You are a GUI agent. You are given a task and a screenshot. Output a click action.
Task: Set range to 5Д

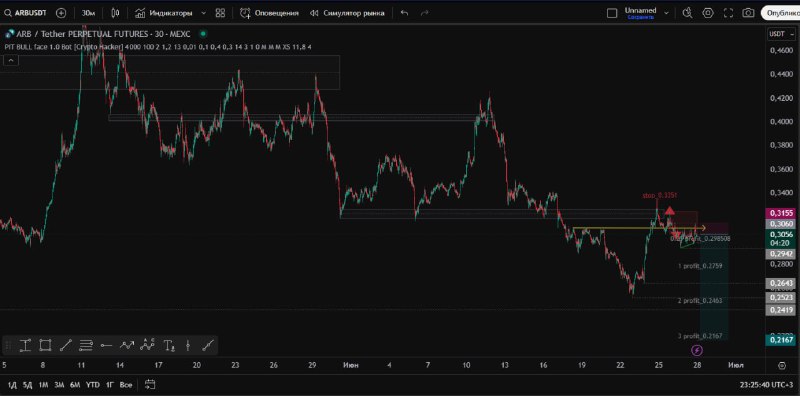[x=28, y=385]
